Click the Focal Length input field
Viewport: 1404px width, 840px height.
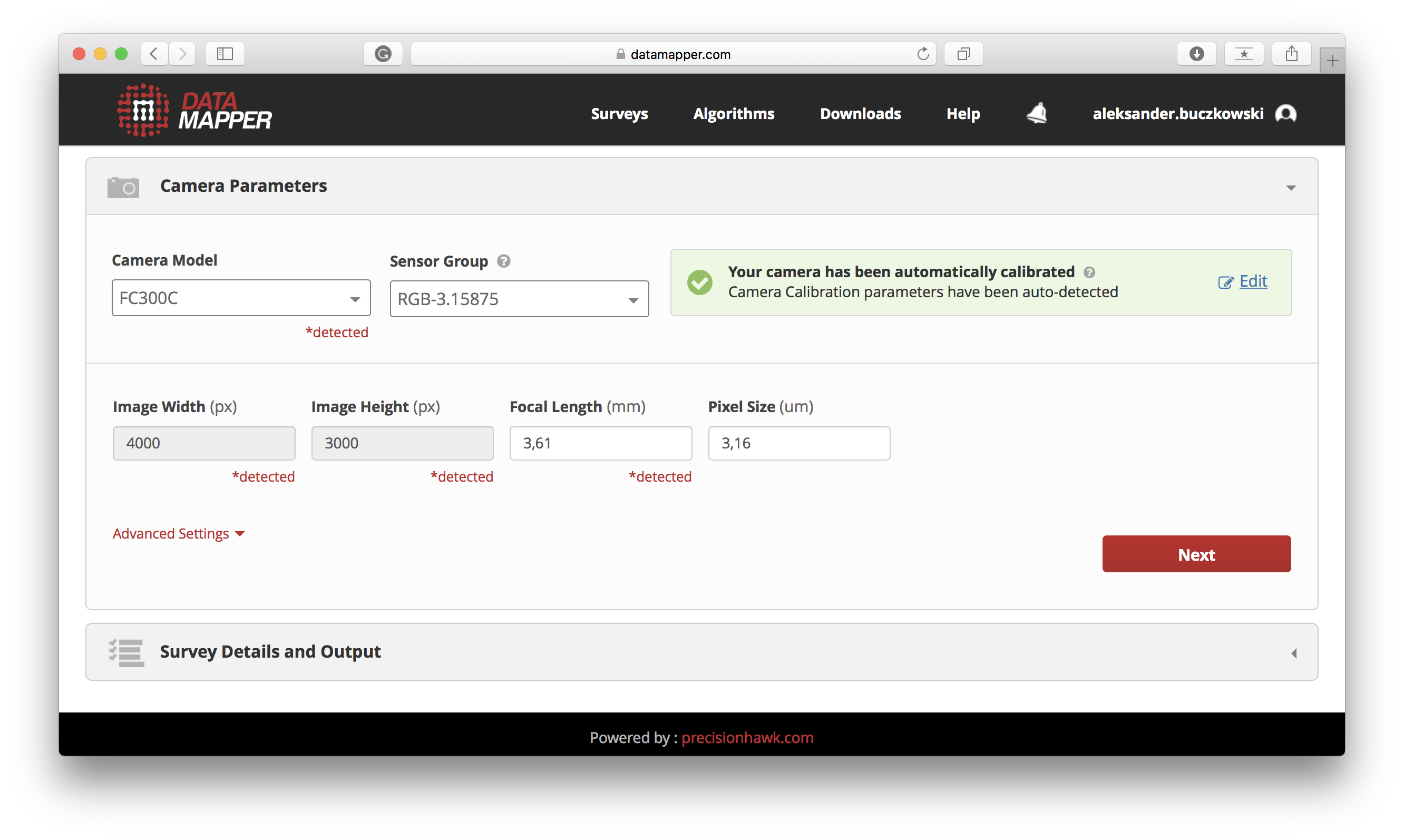pos(600,443)
